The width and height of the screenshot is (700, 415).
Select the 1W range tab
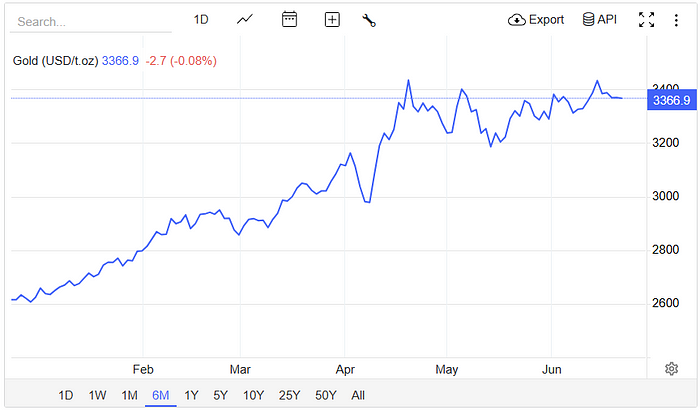coord(97,395)
